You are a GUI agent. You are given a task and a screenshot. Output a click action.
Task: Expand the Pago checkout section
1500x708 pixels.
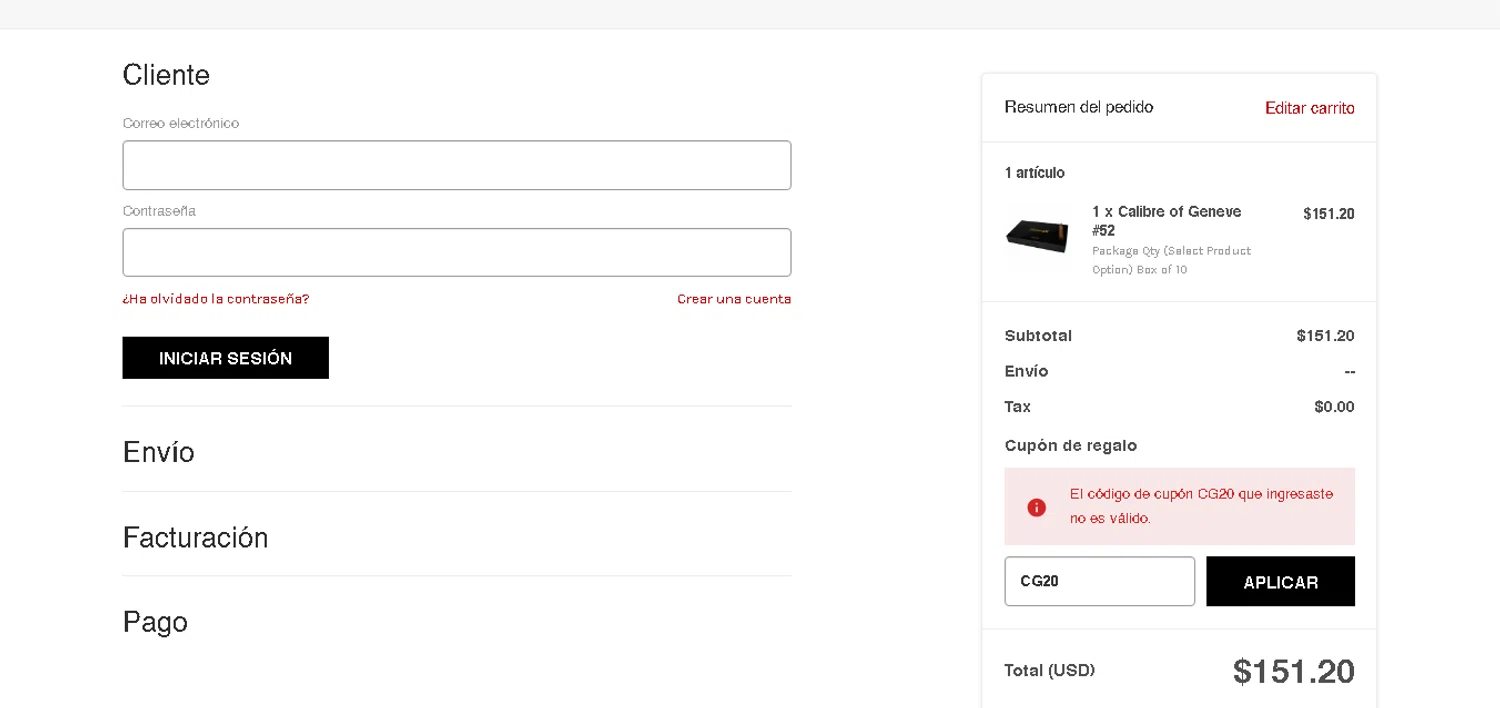[155, 622]
